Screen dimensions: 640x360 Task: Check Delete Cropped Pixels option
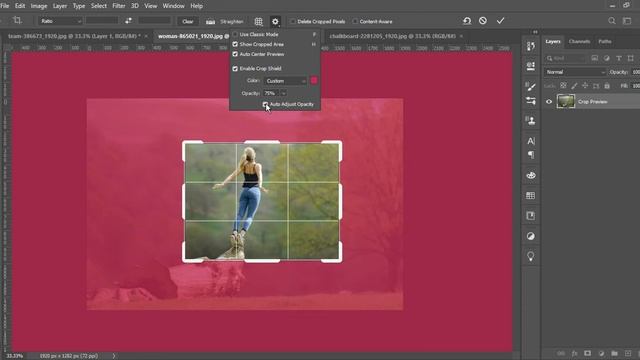(293, 21)
